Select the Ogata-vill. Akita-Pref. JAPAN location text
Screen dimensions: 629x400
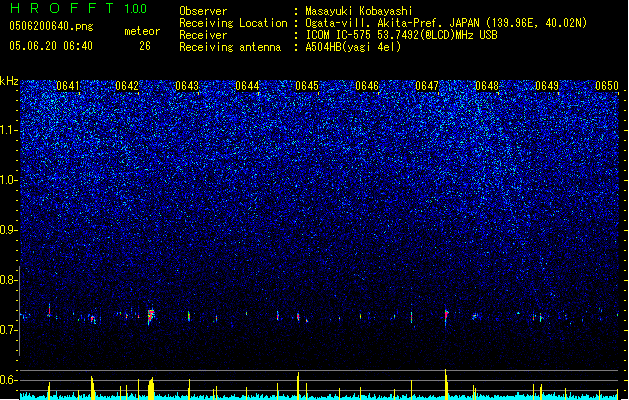446,23
